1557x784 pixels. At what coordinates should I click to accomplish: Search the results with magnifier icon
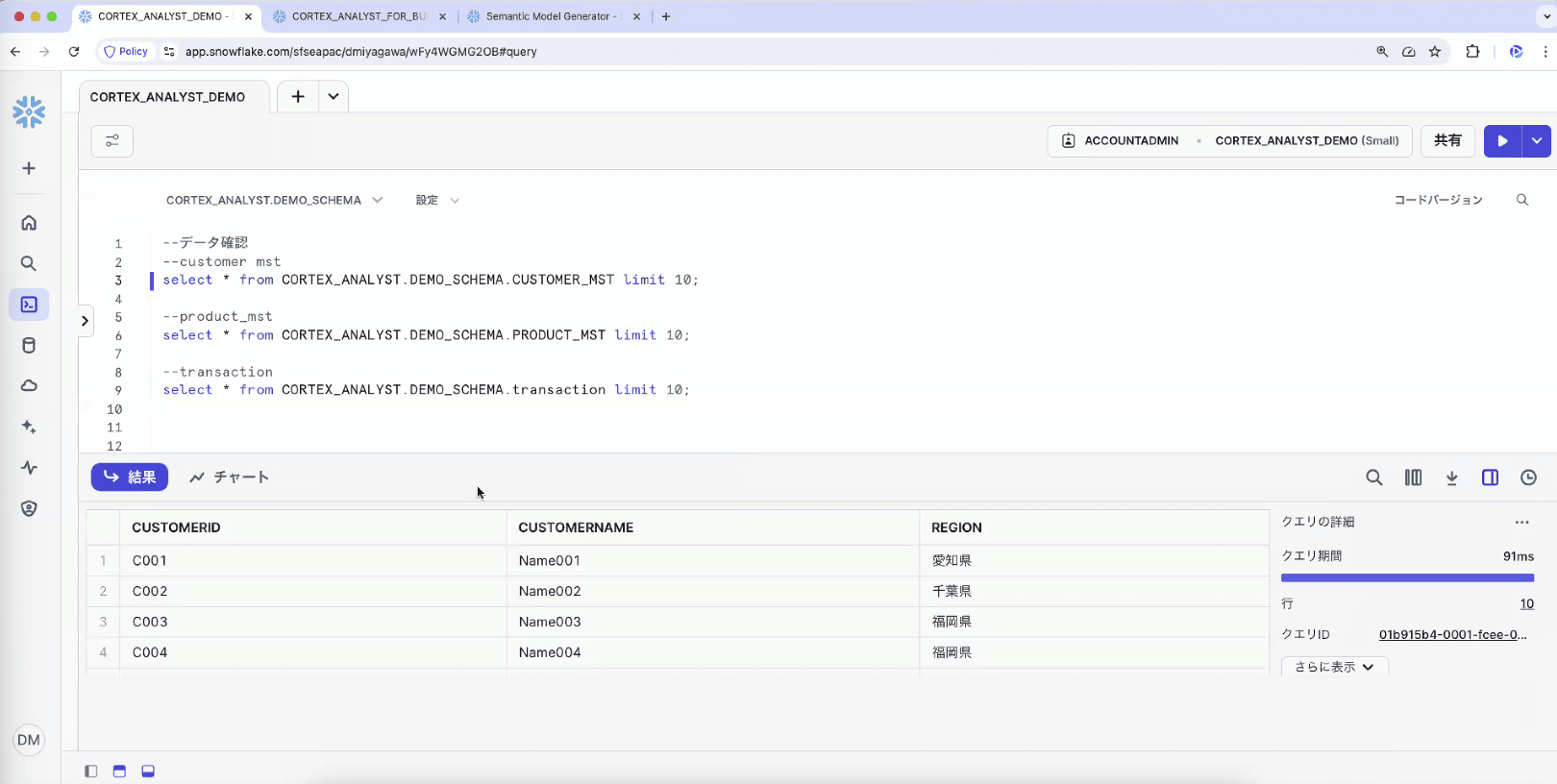click(x=1374, y=478)
